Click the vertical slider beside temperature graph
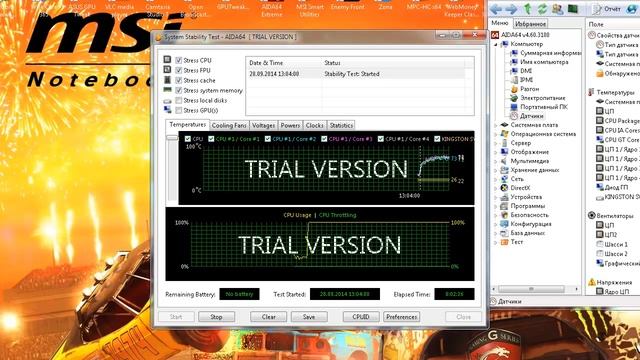 tap(172, 138)
